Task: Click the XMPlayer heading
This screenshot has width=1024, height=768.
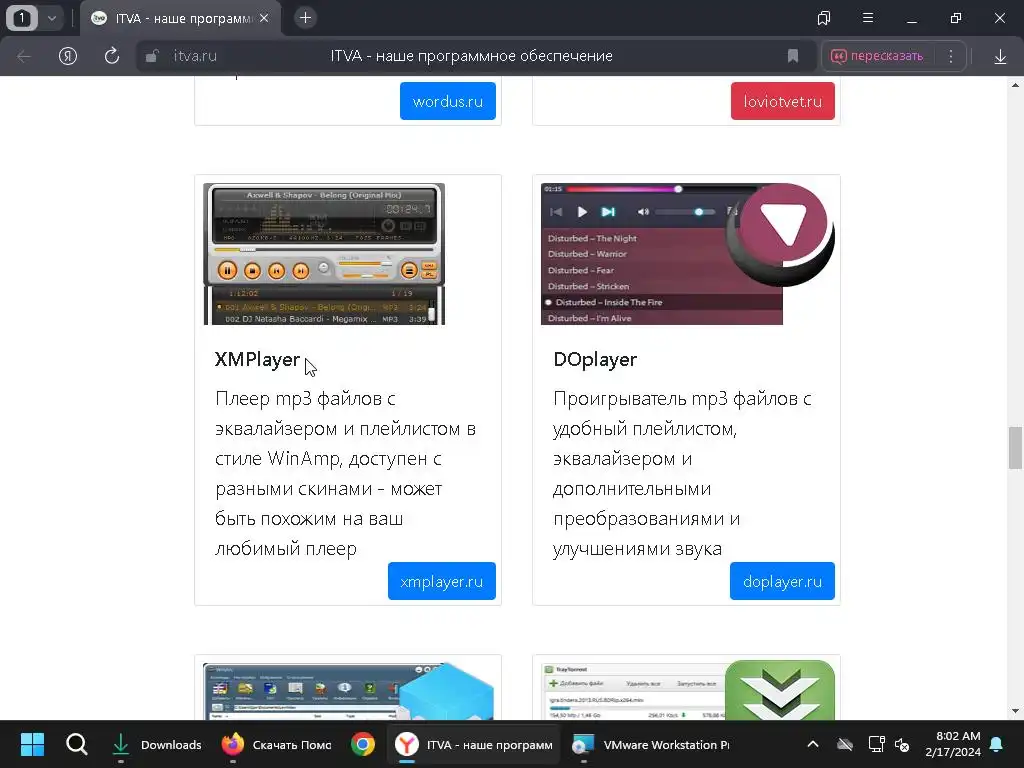Action: (257, 359)
